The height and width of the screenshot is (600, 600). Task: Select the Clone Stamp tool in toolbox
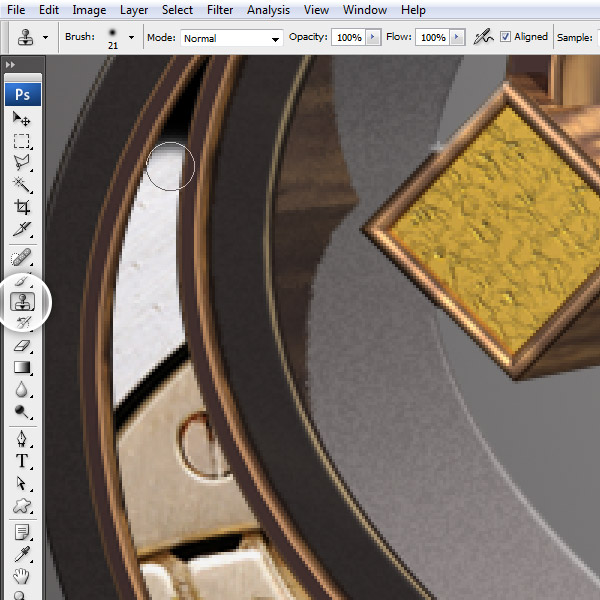click(x=22, y=301)
